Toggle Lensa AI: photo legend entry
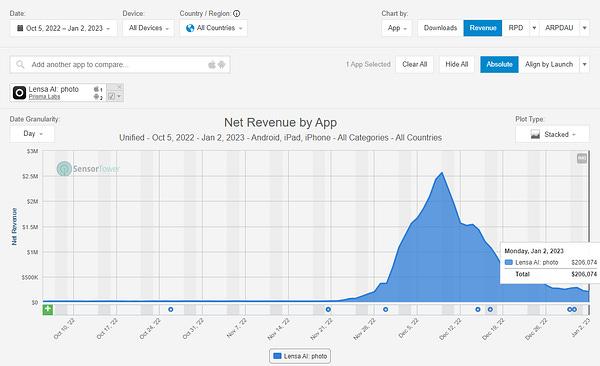Screen dimensions: 600x366 300,356
